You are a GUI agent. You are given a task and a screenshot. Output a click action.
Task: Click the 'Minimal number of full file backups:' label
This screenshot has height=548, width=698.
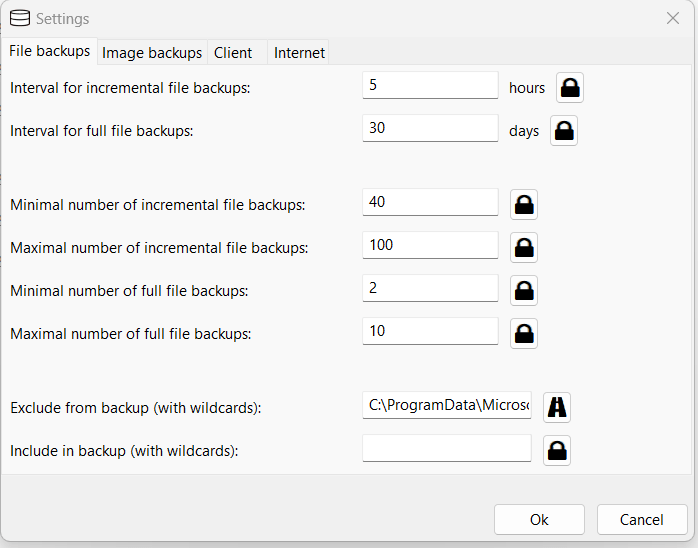129,291
